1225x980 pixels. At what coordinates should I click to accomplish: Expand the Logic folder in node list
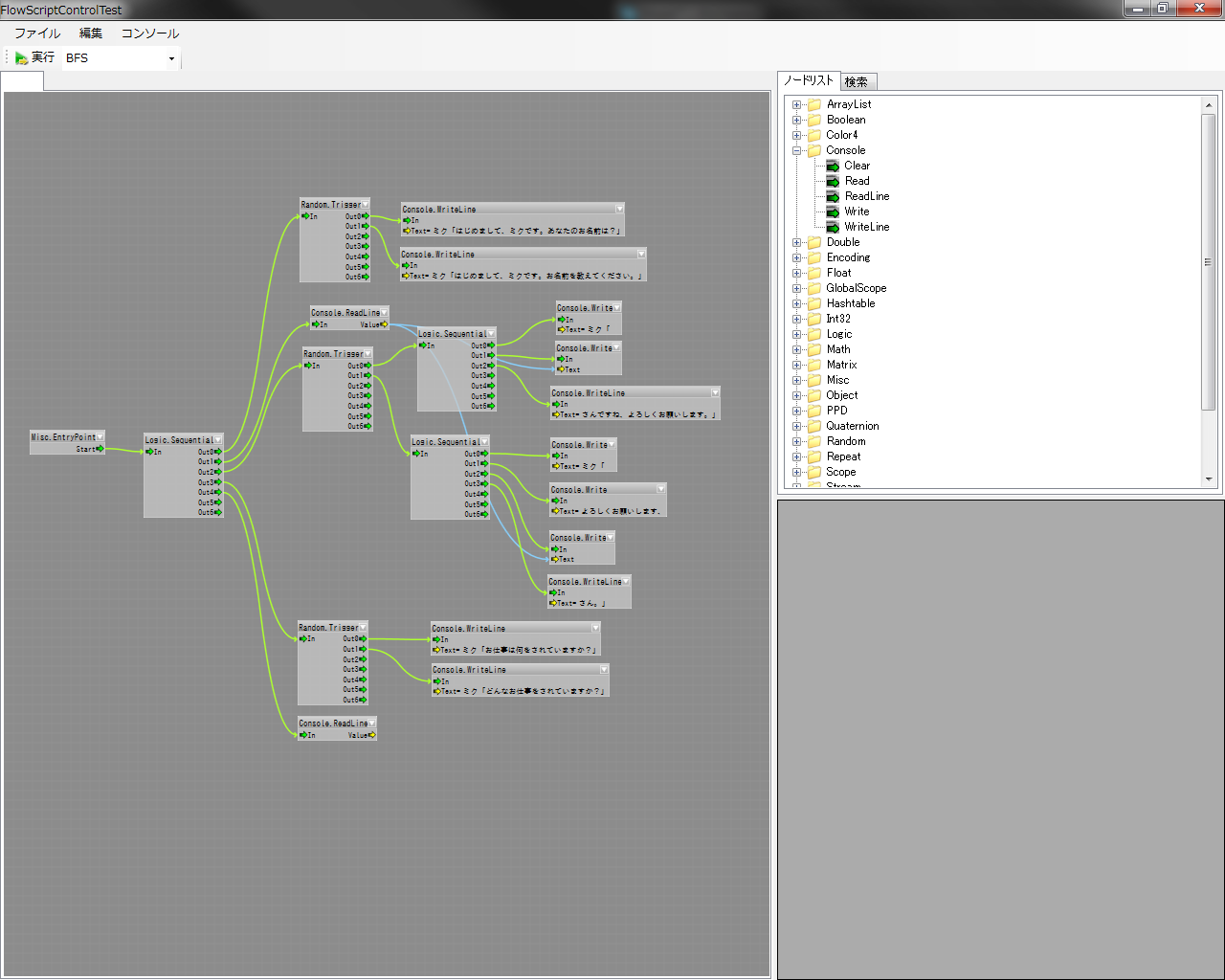pyautogui.click(x=796, y=334)
